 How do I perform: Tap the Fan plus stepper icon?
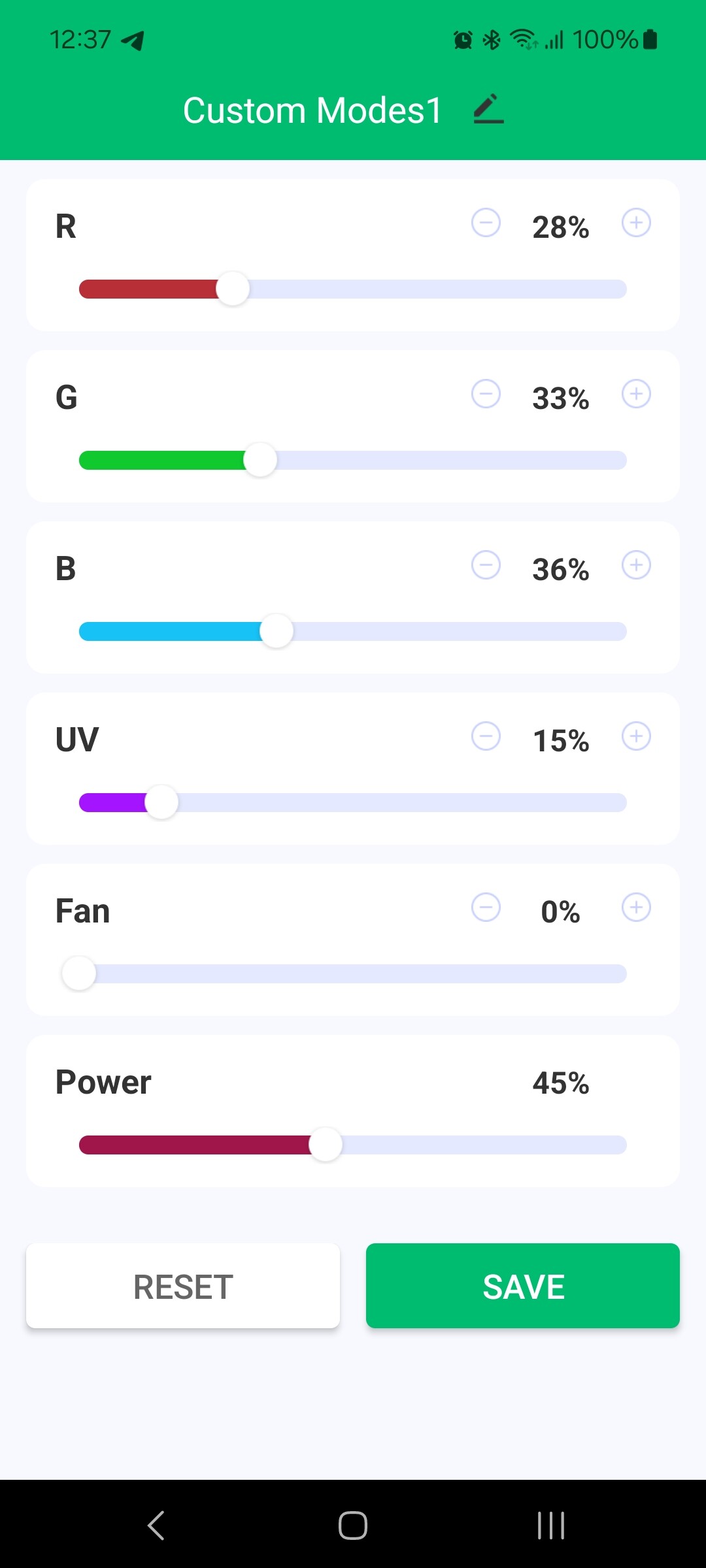pos(636,907)
